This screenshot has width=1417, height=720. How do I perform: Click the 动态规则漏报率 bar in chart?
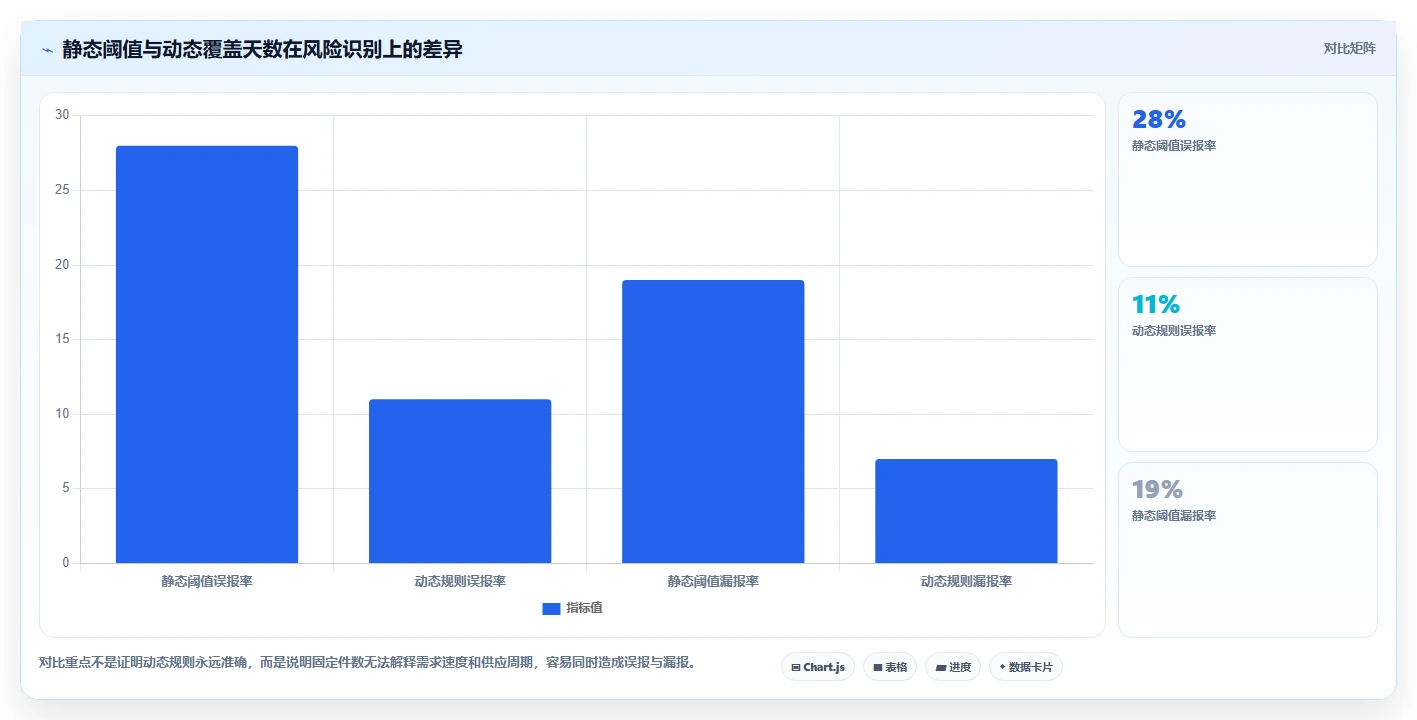[966, 511]
